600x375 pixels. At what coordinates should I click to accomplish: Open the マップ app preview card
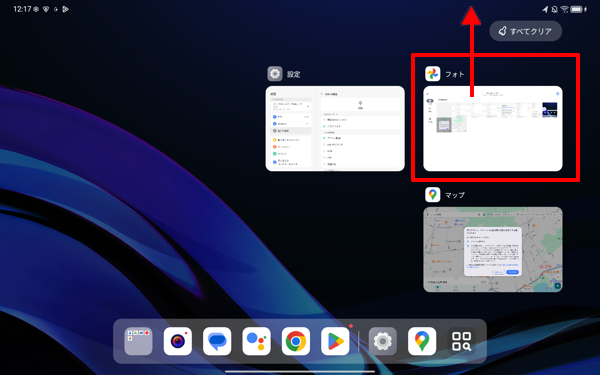click(x=492, y=249)
